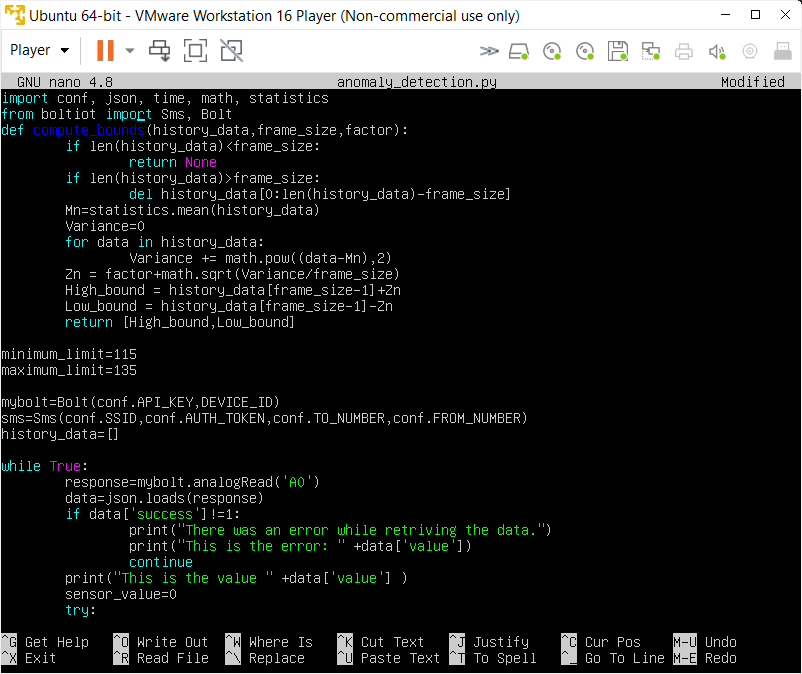Pause the virtual machine
The width and height of the screenshot is (802, 674).
(x=105, y=50)
